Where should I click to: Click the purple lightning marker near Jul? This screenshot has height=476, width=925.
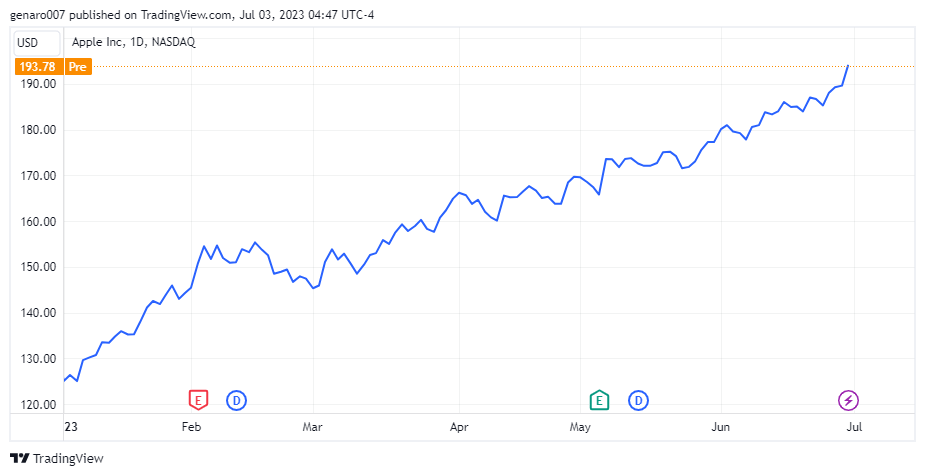848,401
